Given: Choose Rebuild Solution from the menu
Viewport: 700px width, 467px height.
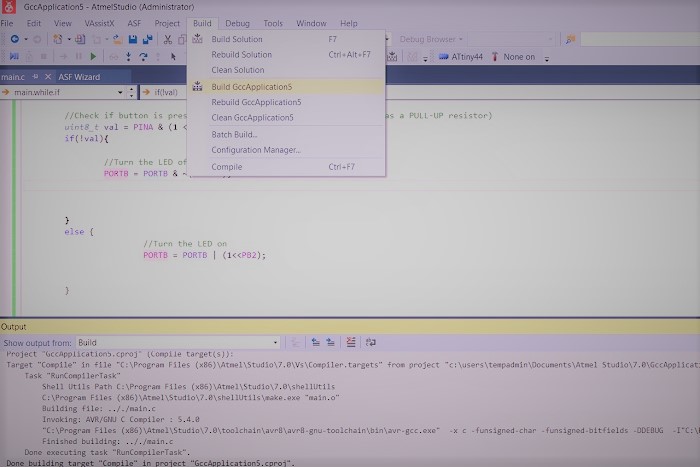Looking at the screenshot, I should tap(286, 54).
